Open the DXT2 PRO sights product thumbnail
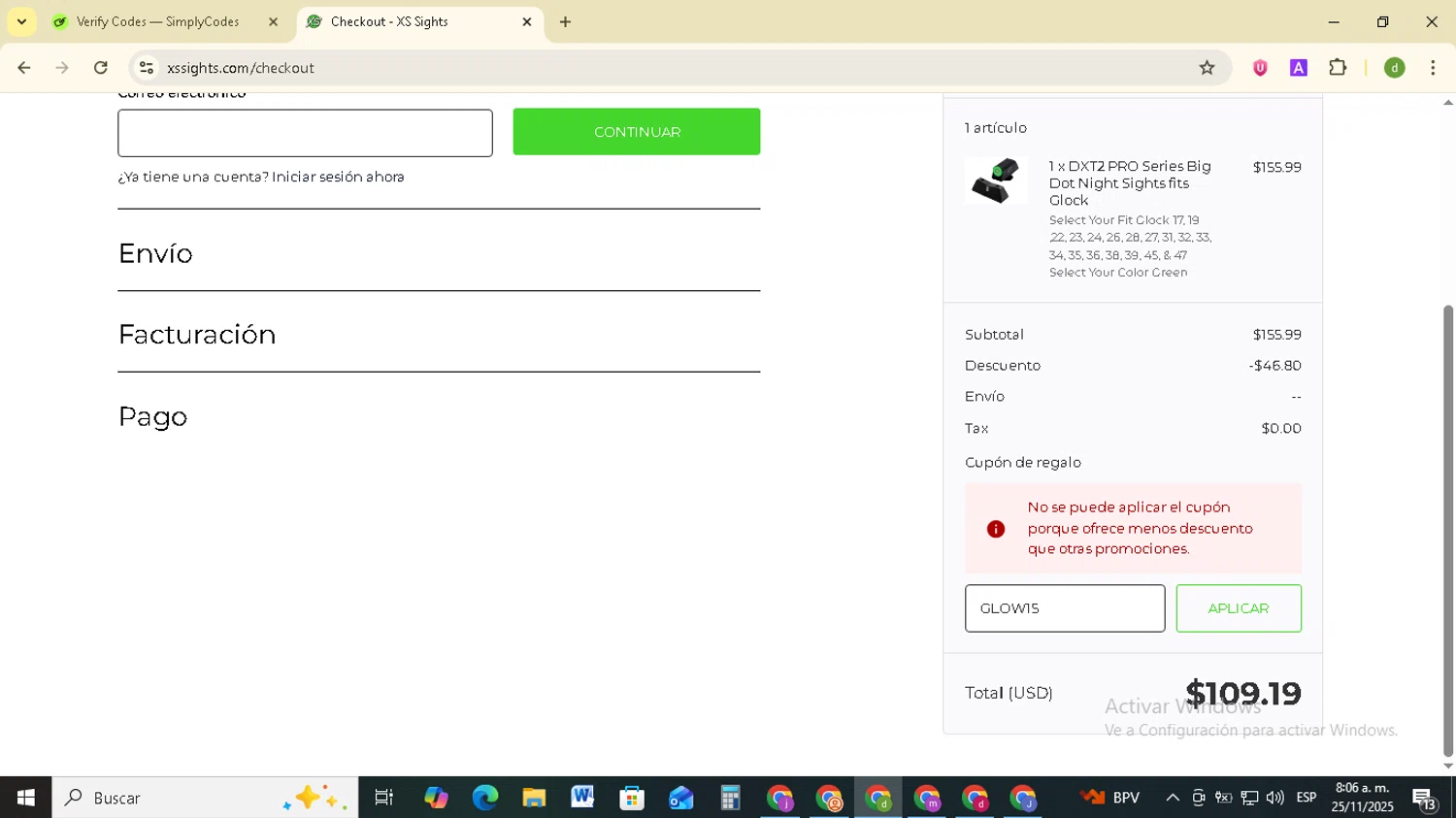Viewport: 1456px width, 818px height. pyautogui.click(x=996, y=180)
